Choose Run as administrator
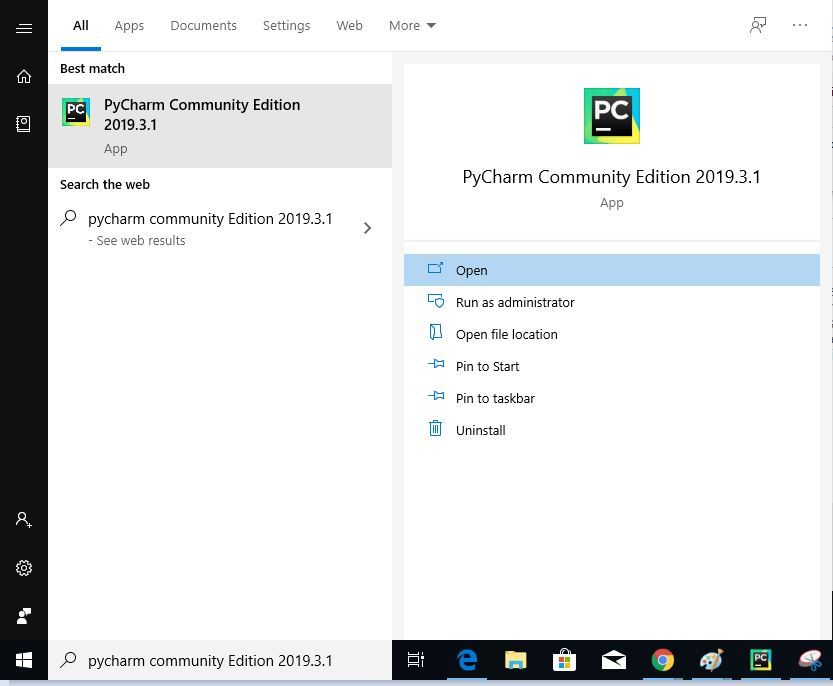Image resolution: width=833 pixels, height=686 pixels. coord(611,302)
